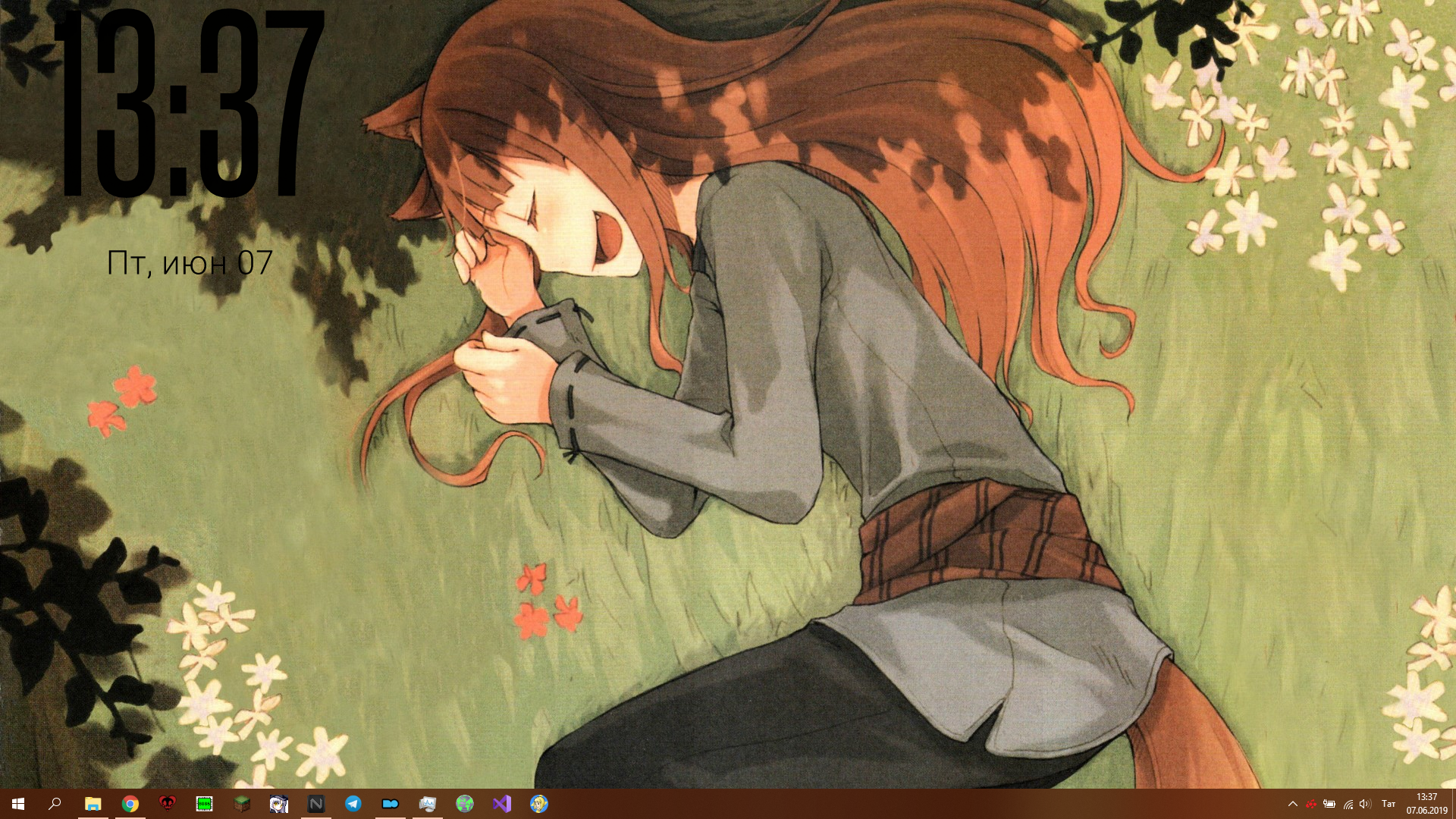Open the blue infinity-shaped app icon
The width and height of the screenshot is (1456, 819).
pos(390,804)
